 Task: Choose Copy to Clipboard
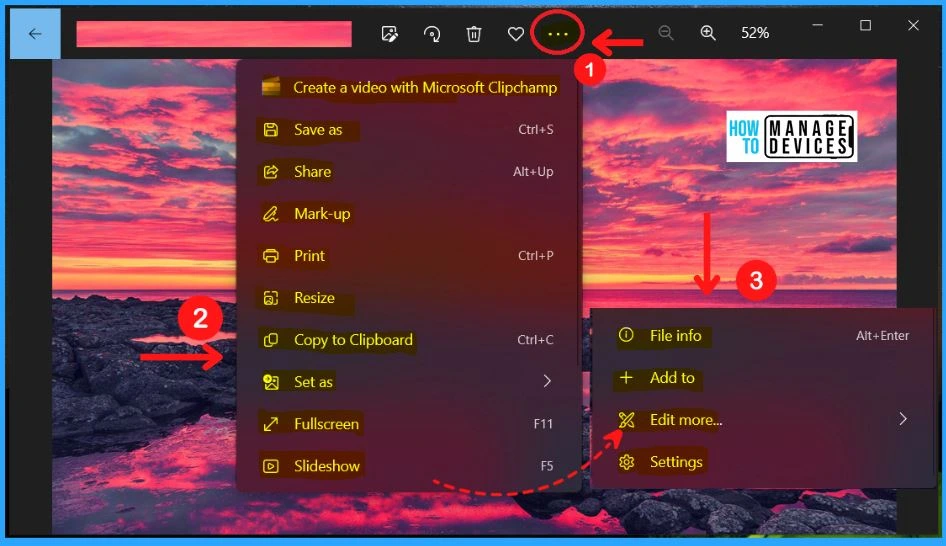point(409,340)
